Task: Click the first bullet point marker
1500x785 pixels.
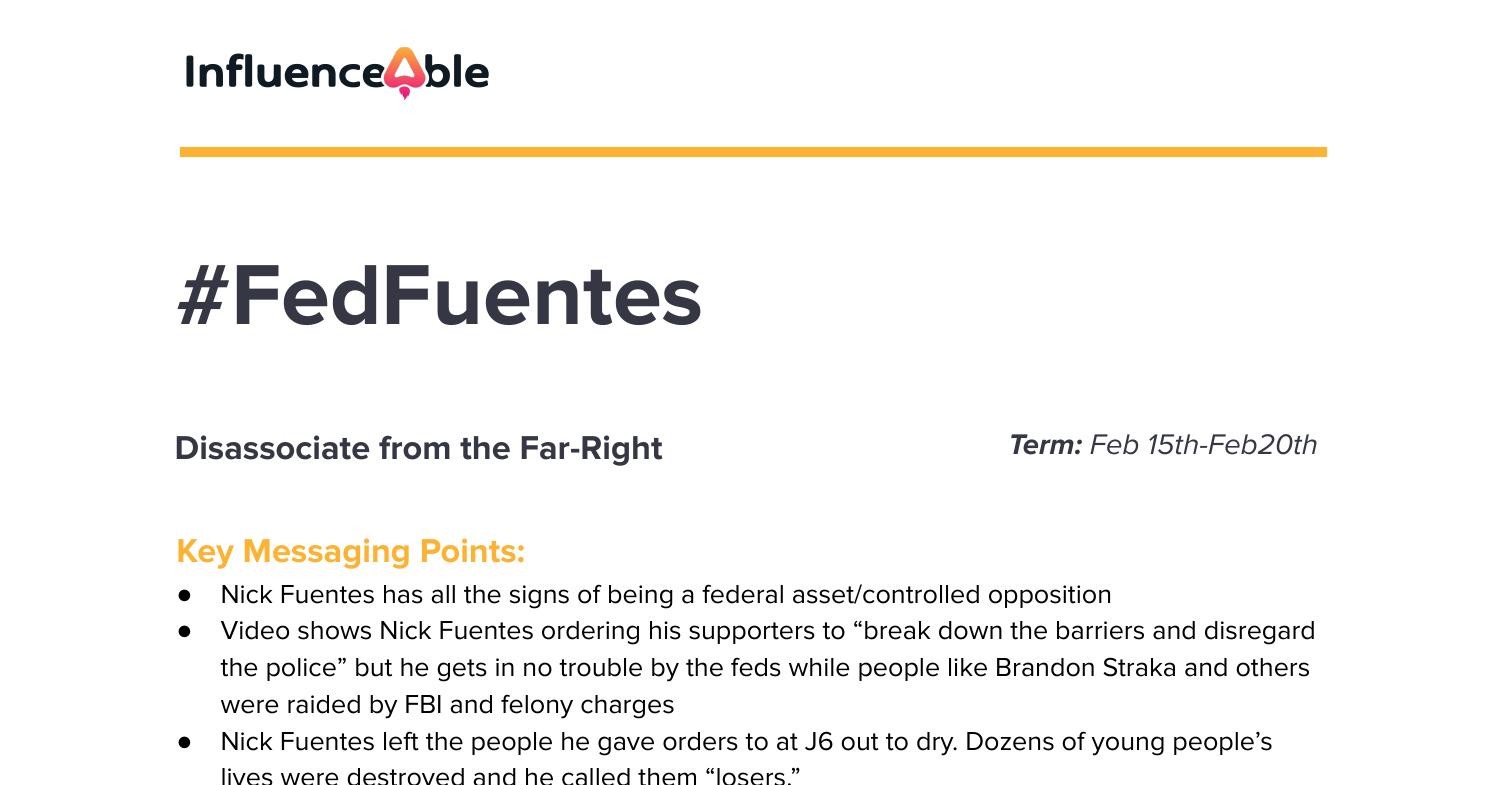Action: click(185, 595)
